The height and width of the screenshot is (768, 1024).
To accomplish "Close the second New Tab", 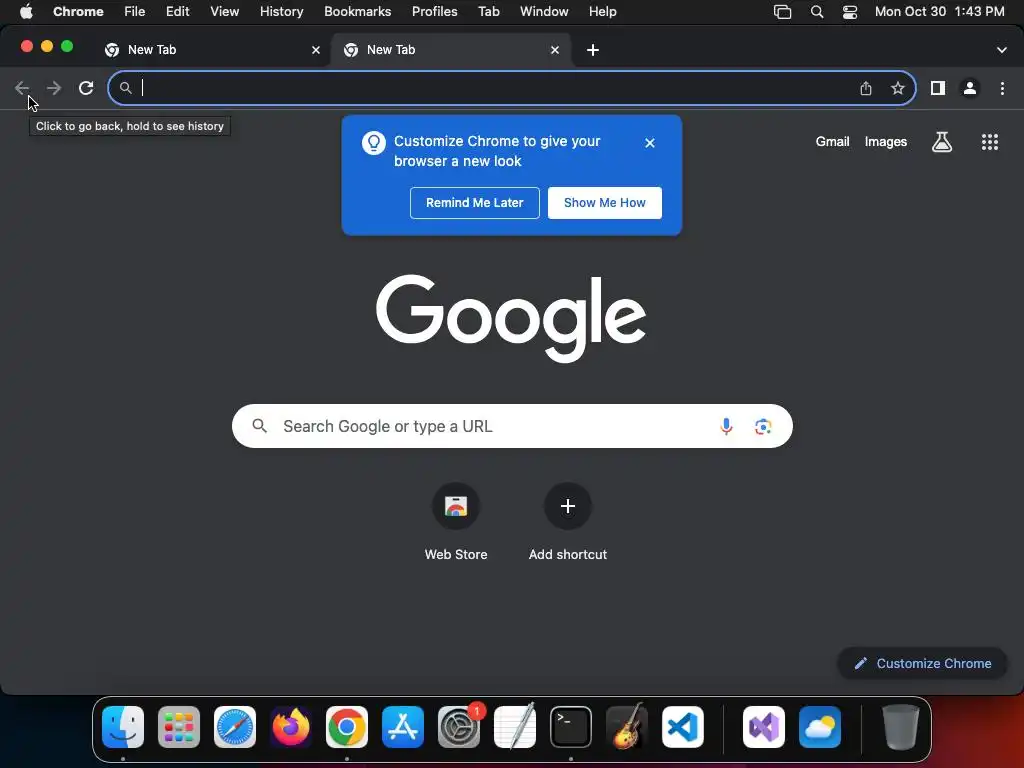I will click(555, 50).
